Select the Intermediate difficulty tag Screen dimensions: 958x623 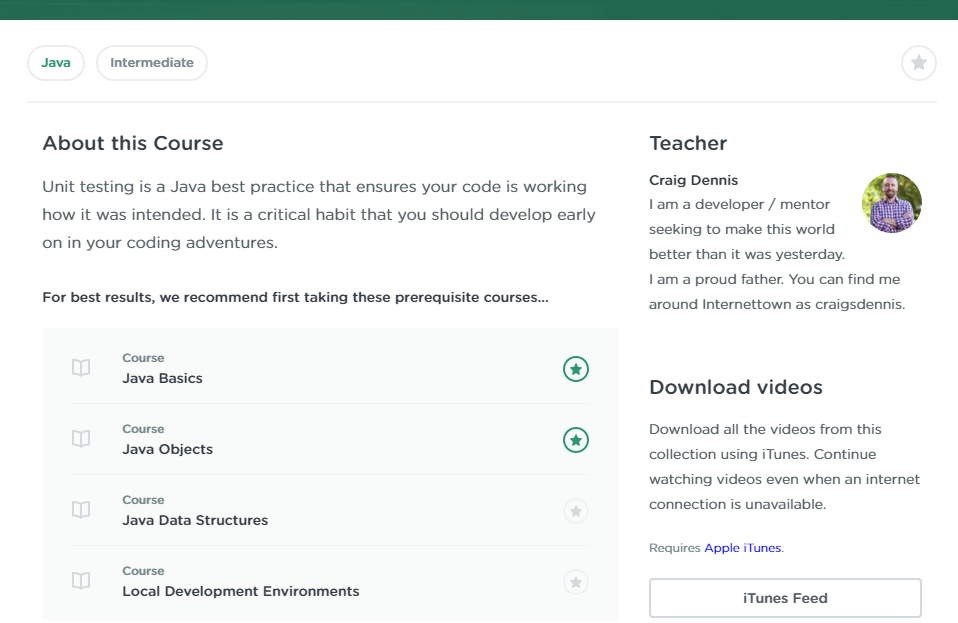tap(152, 63)
